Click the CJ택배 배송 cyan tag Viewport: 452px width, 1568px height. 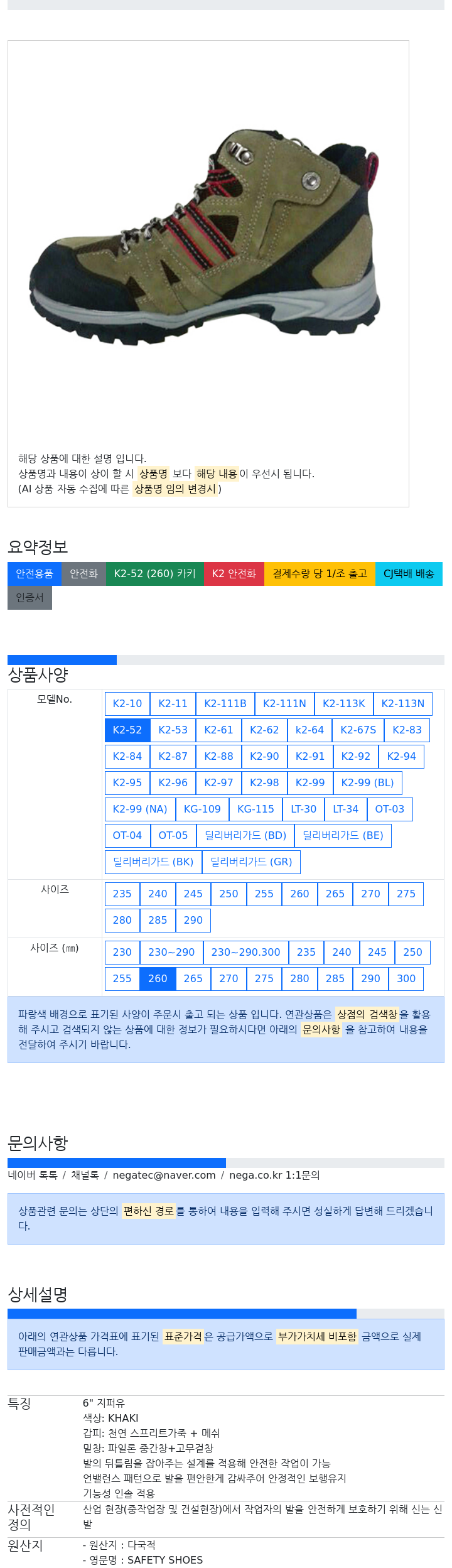409,574
